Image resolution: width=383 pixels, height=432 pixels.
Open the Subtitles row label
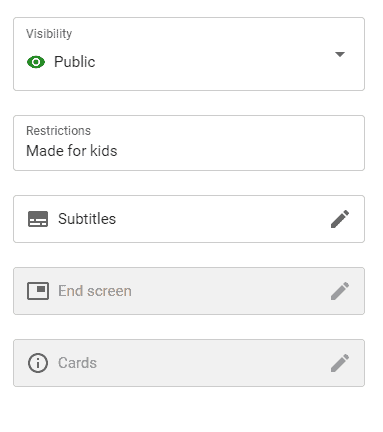pos(87,219)
